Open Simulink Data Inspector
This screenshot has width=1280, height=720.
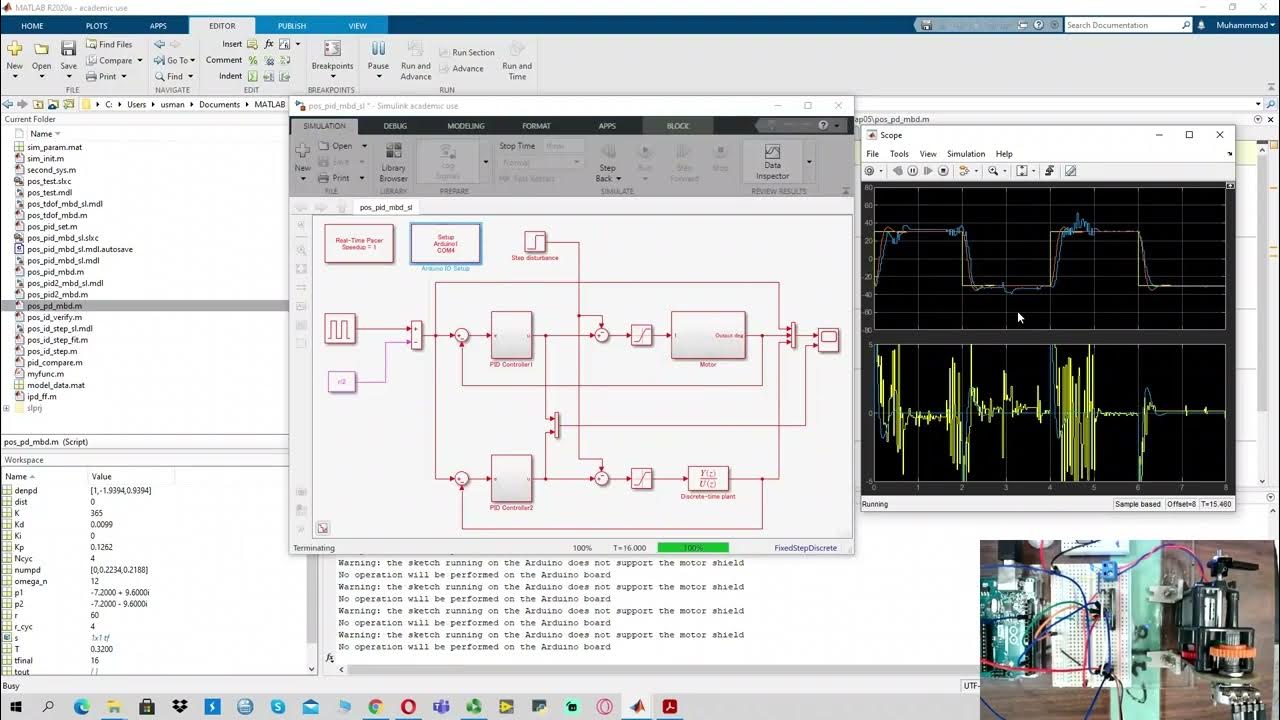coord(772,162)
